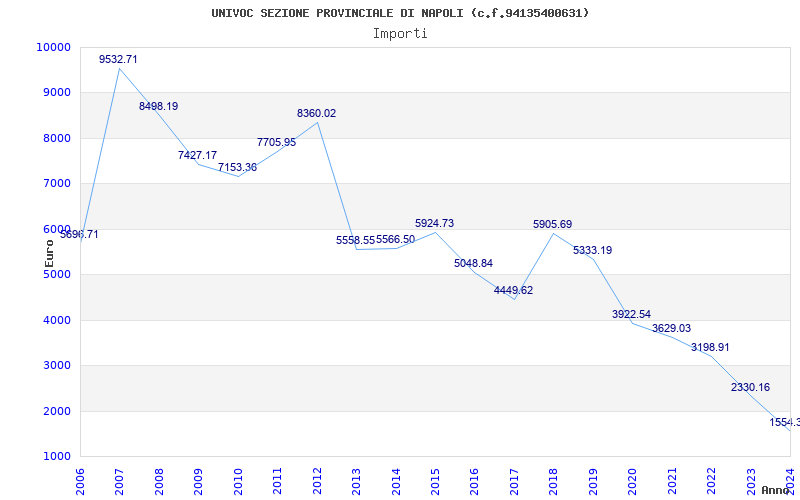Viewport: 800px width, 500px height.
Task: Click the data label 5924.73
Action: coord(435,223)
